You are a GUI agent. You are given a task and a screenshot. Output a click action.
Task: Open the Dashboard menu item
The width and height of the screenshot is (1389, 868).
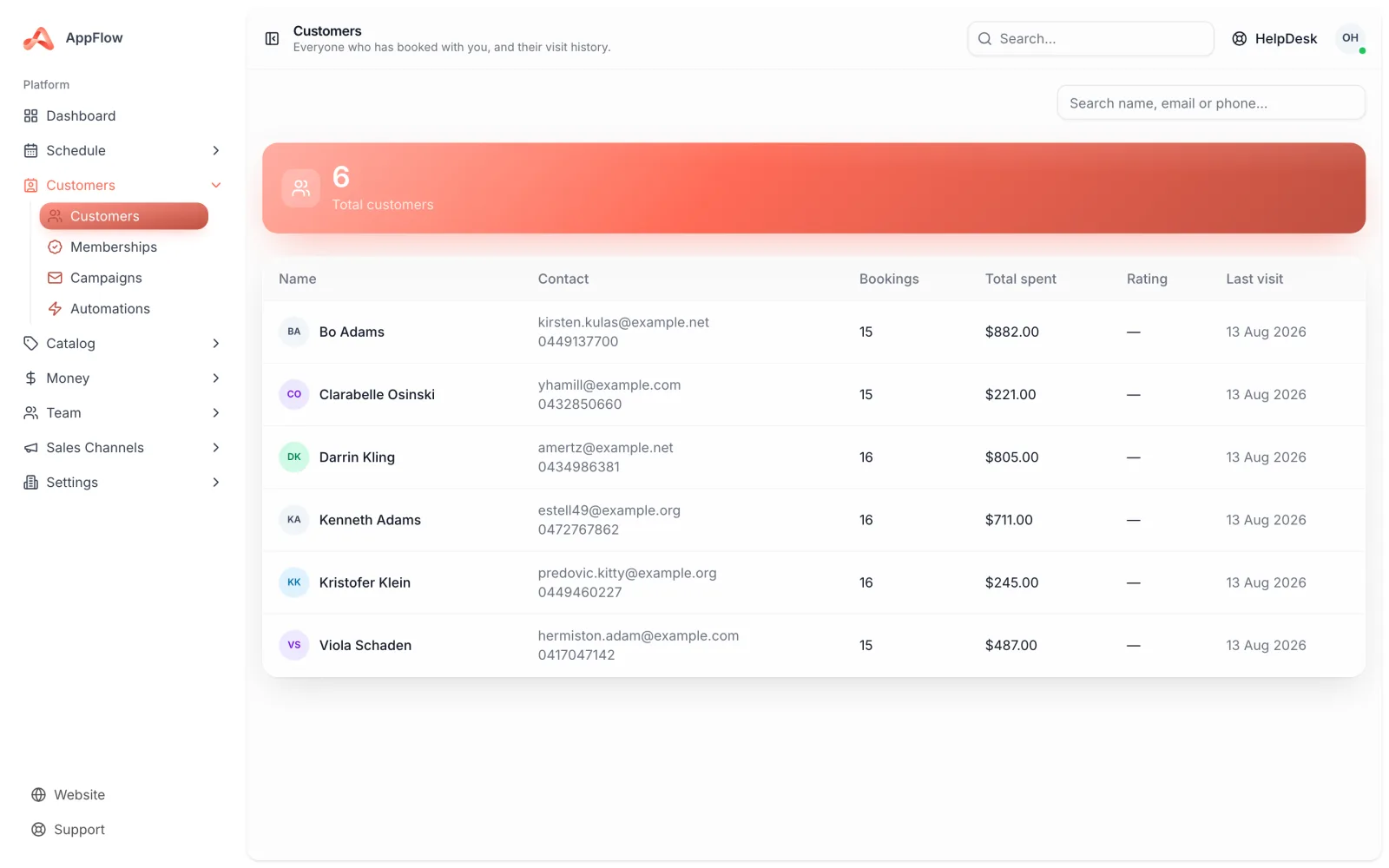tap(123, 115)
